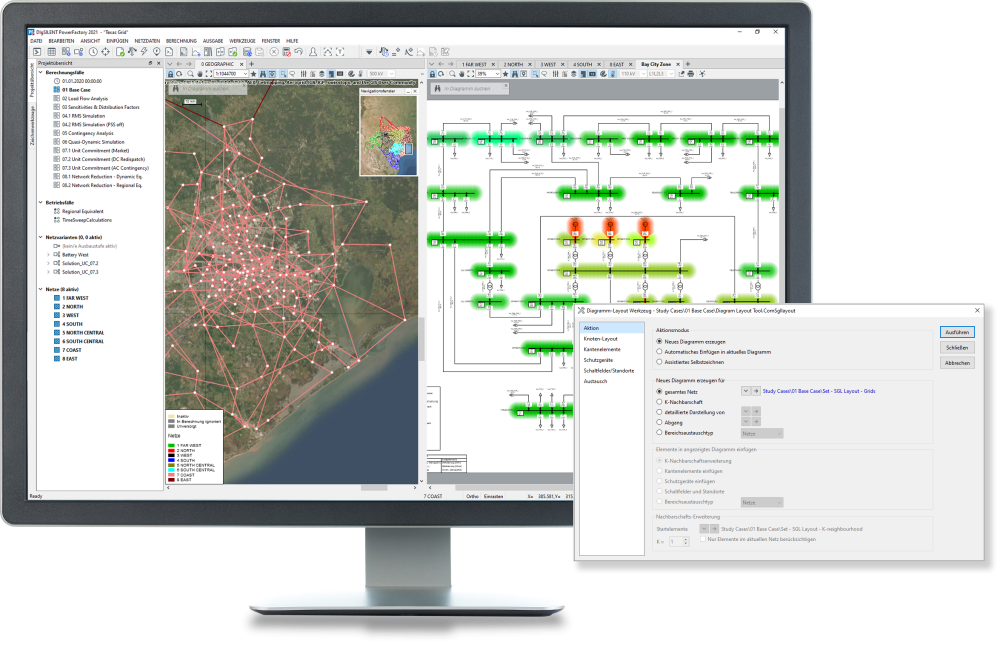Select the '7 COAST' grid in project tree
1000x667 pixels.
(71, 350)
